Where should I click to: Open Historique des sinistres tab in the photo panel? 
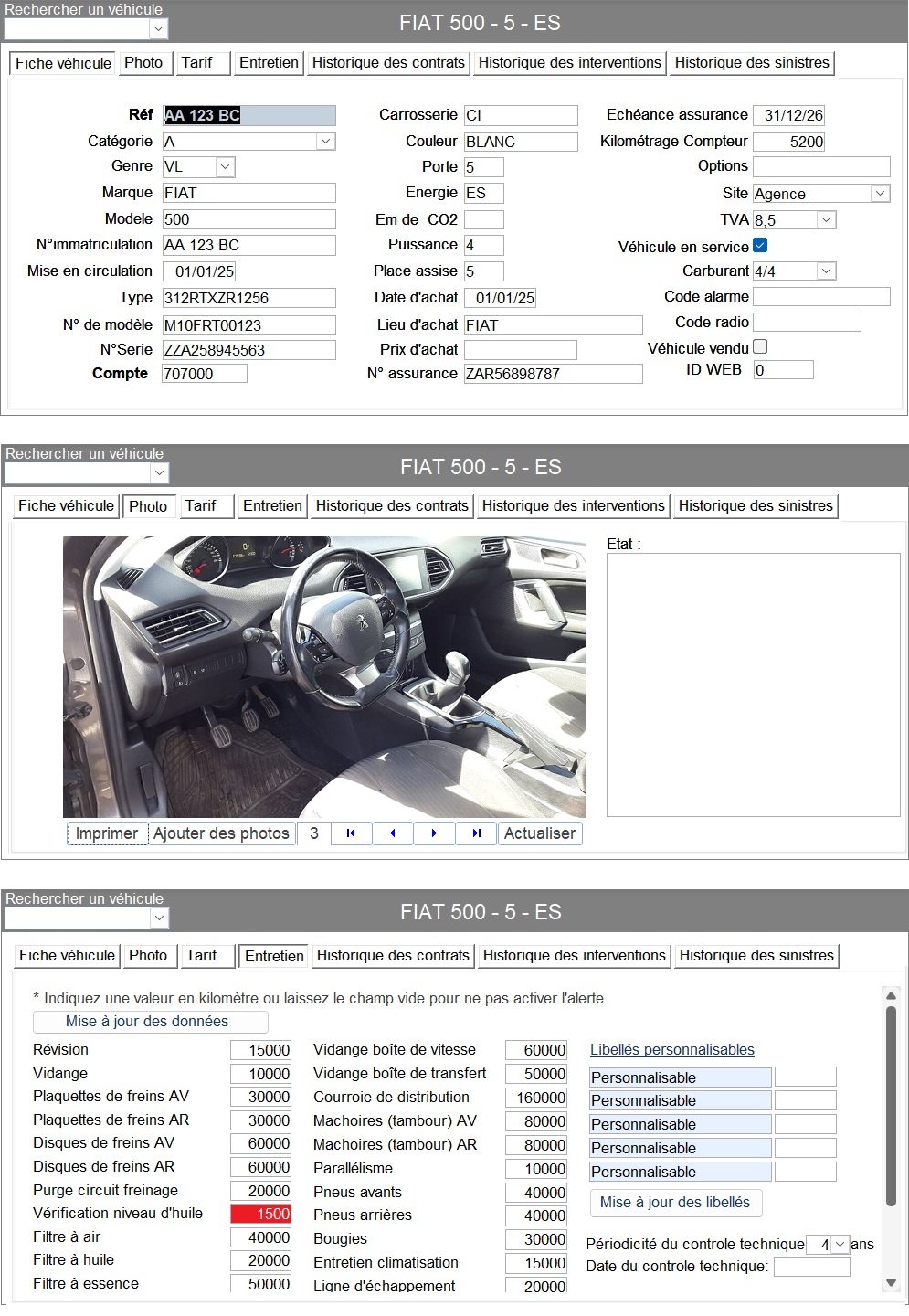point(756,506)
